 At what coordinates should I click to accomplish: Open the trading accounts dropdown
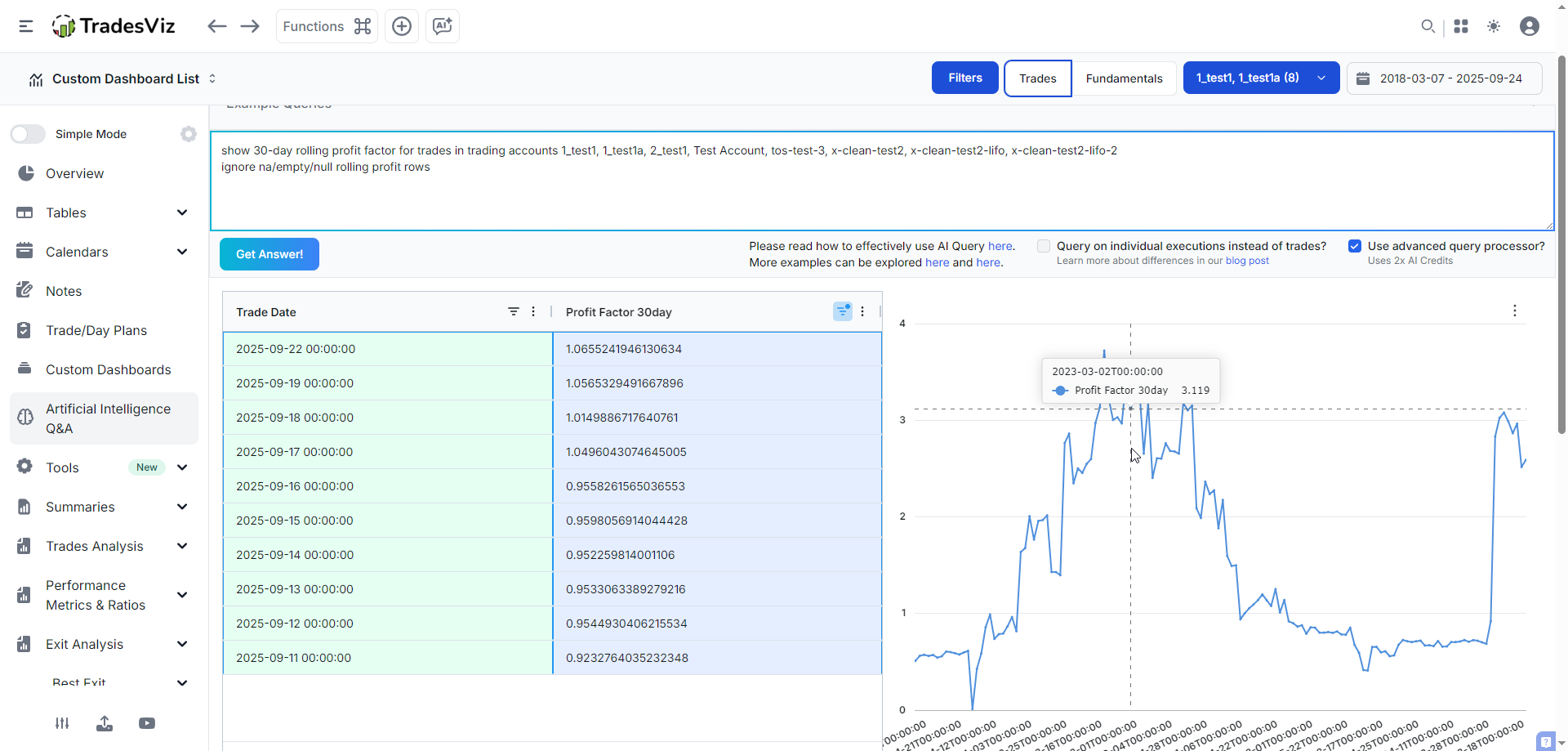[1261, 78]
